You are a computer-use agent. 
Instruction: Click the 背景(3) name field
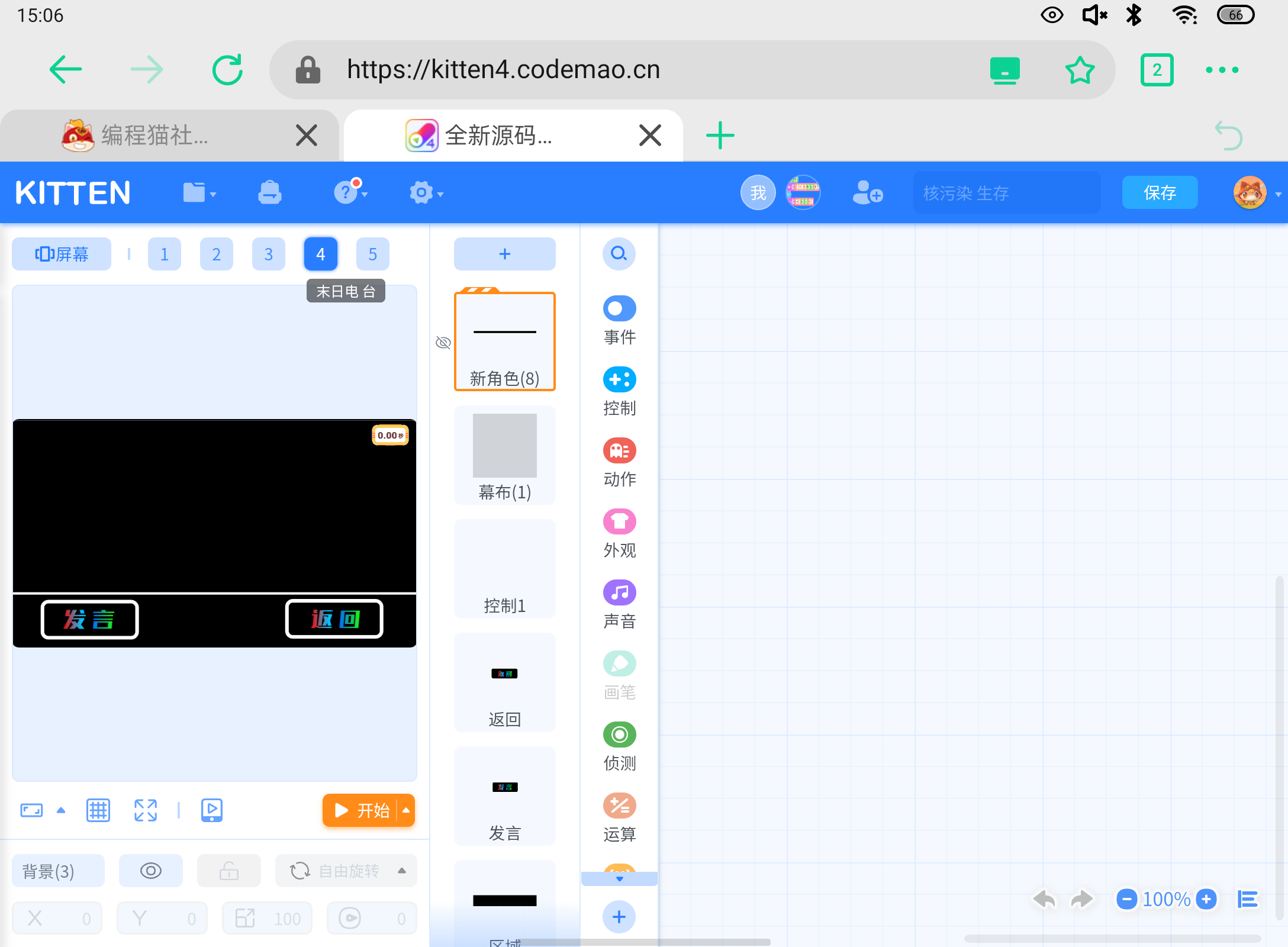tap(58, 871)
